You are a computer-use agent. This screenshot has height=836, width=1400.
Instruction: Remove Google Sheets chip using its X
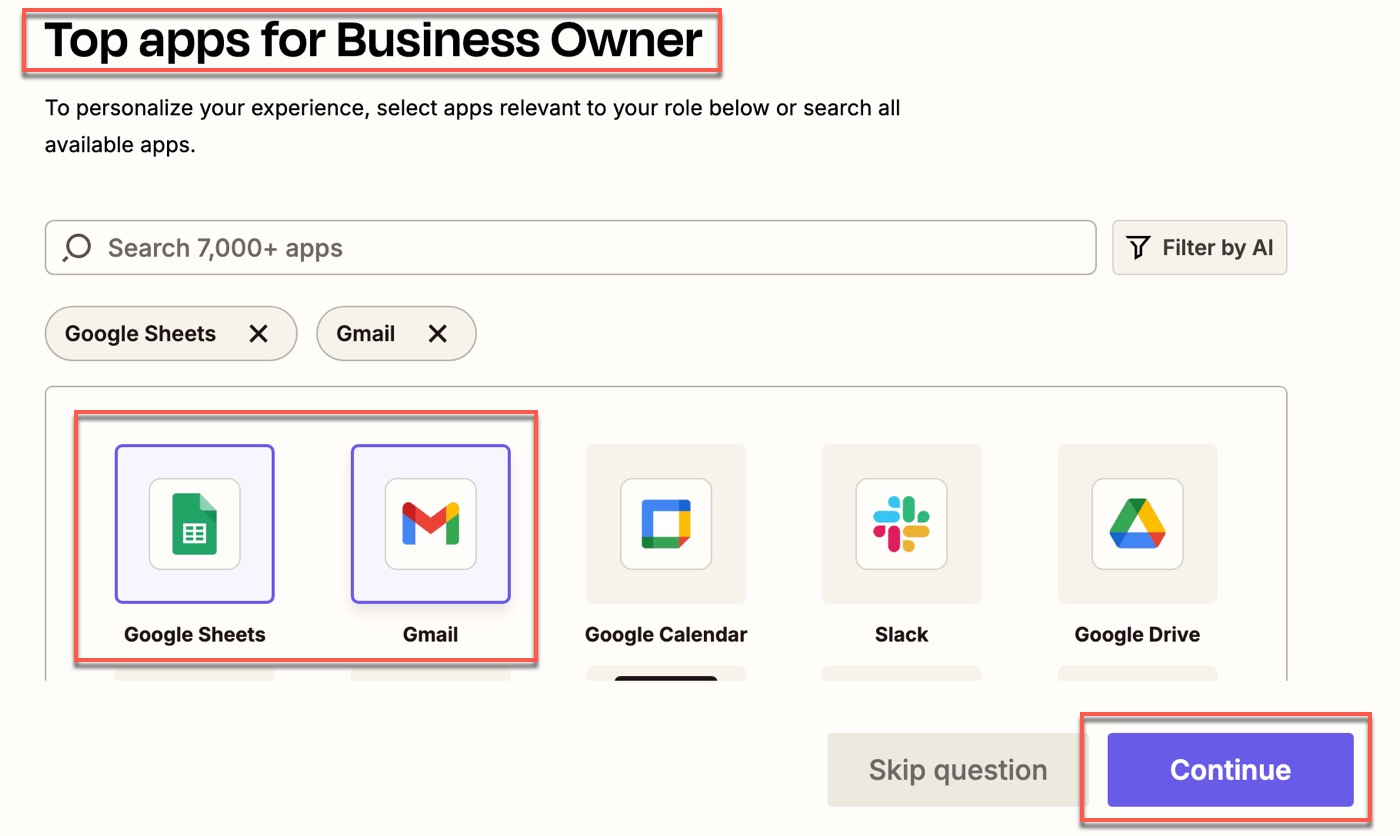(x=259, y=334)
